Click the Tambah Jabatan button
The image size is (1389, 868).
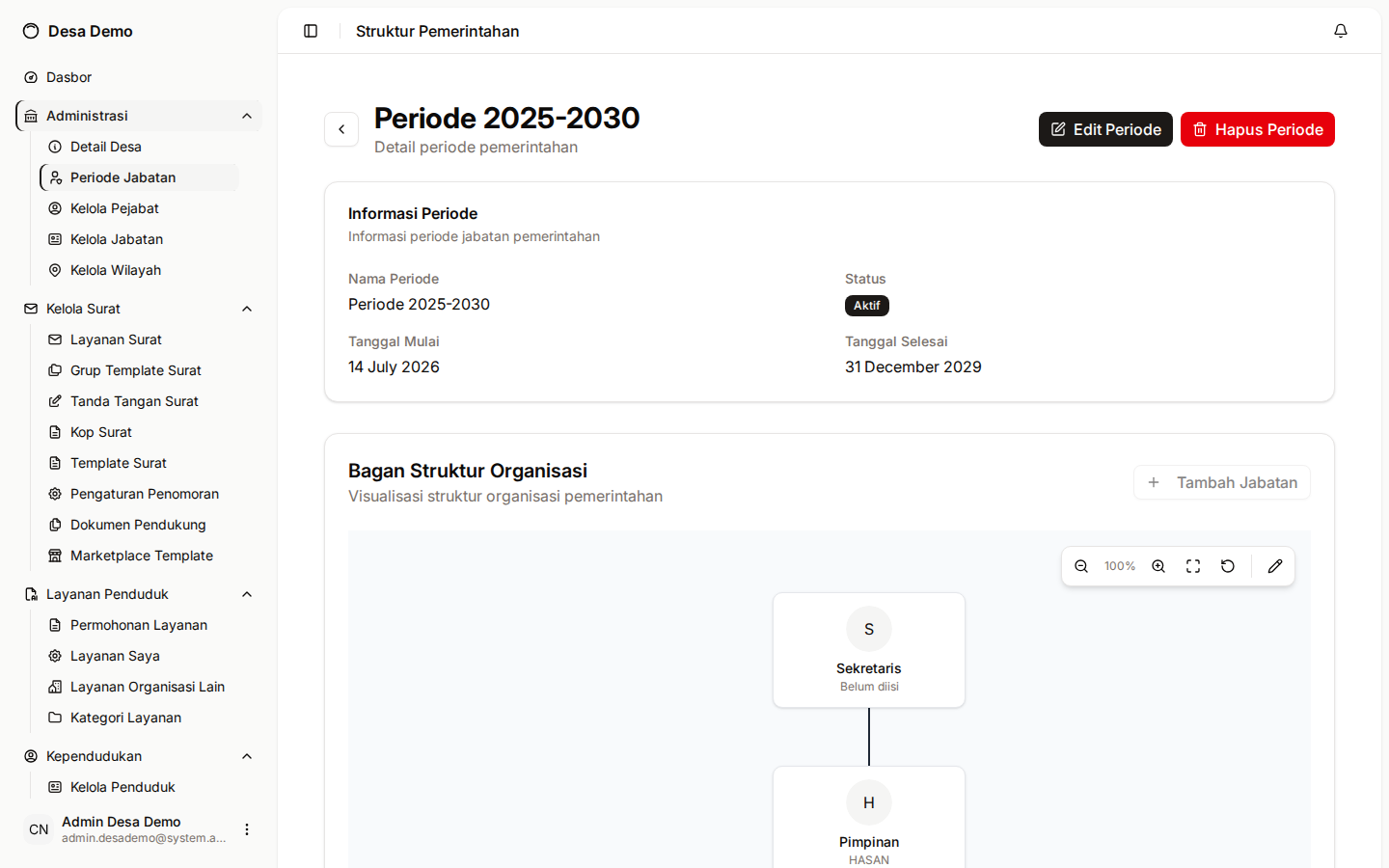point(1222,482)
